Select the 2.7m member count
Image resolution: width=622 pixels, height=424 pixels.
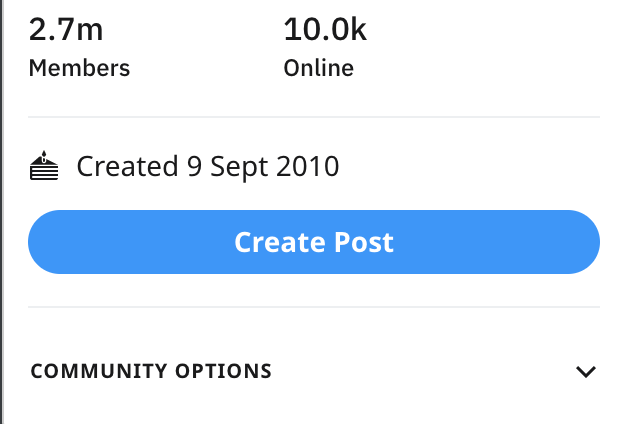(x=66, y=29)
